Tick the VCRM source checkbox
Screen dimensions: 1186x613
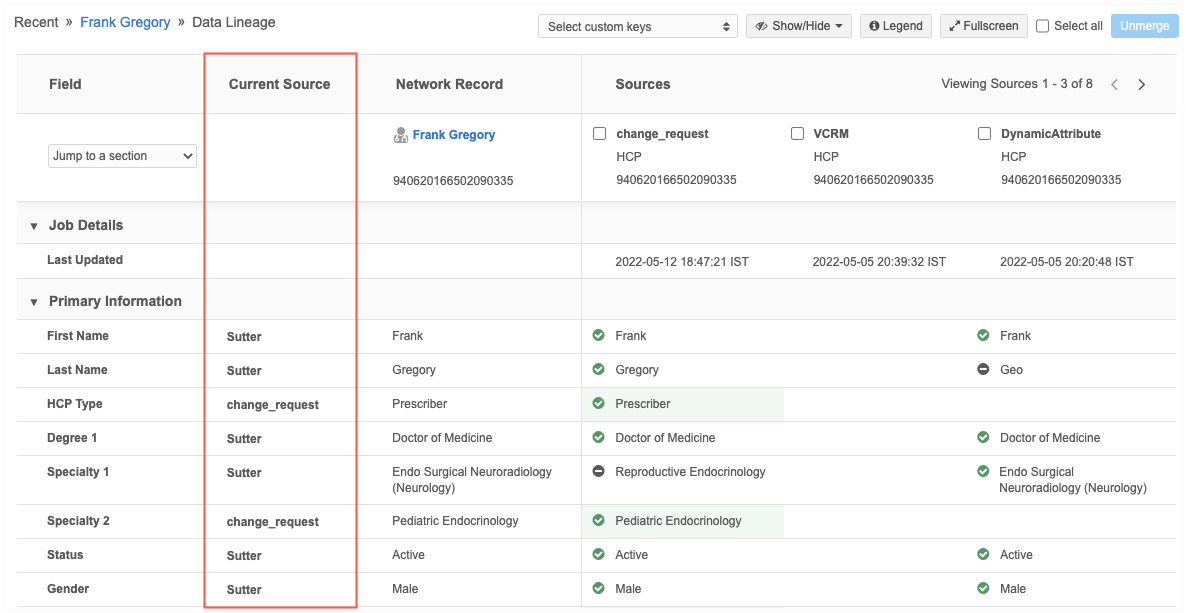click(x=797, y=134)
